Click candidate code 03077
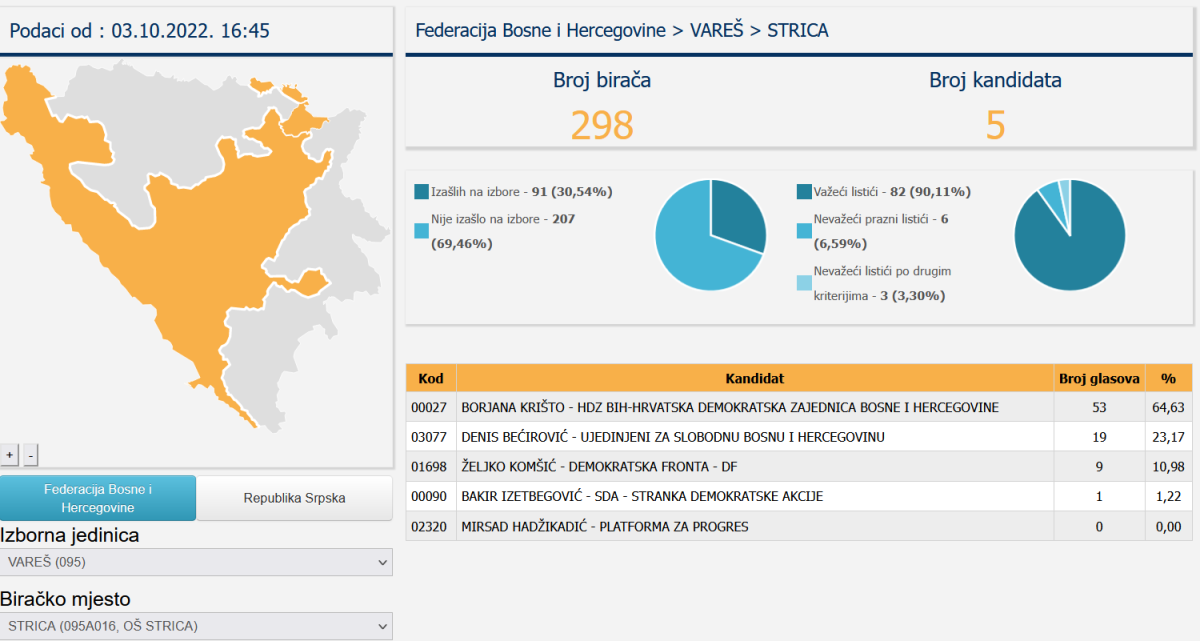 427,437
